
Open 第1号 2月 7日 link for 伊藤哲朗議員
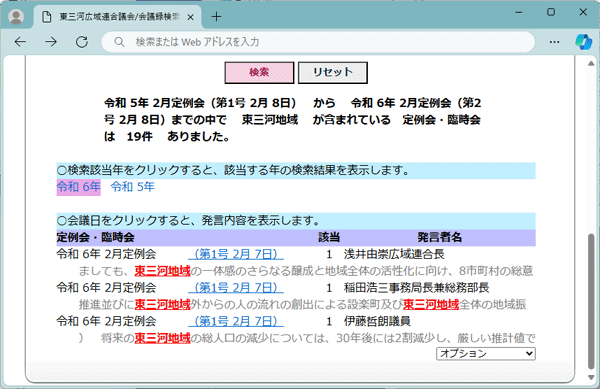(236, 321)
